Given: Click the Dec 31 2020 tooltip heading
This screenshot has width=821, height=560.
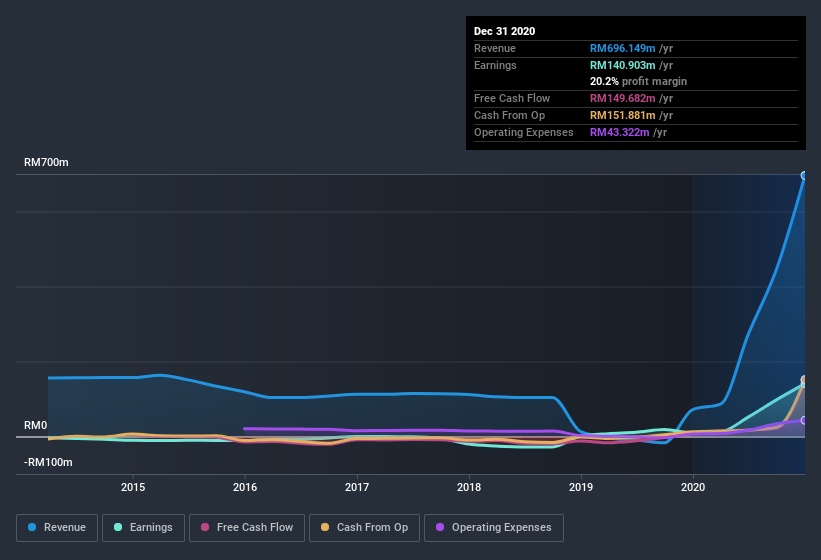Looking at the screenshot, I should pos(504,31).
